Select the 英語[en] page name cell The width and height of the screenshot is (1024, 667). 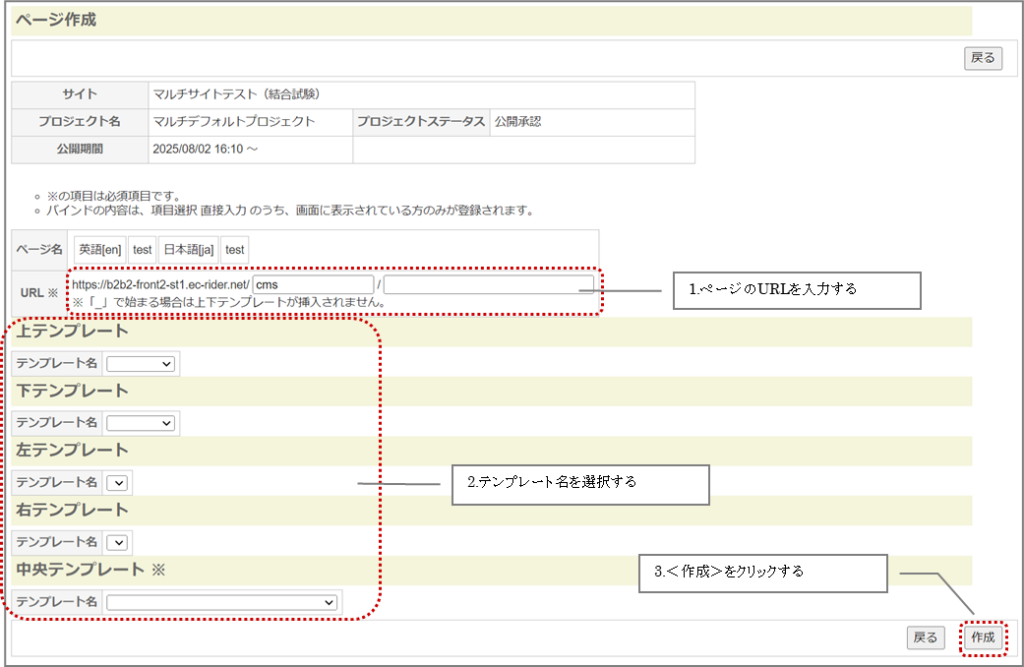tap(98, 249)
